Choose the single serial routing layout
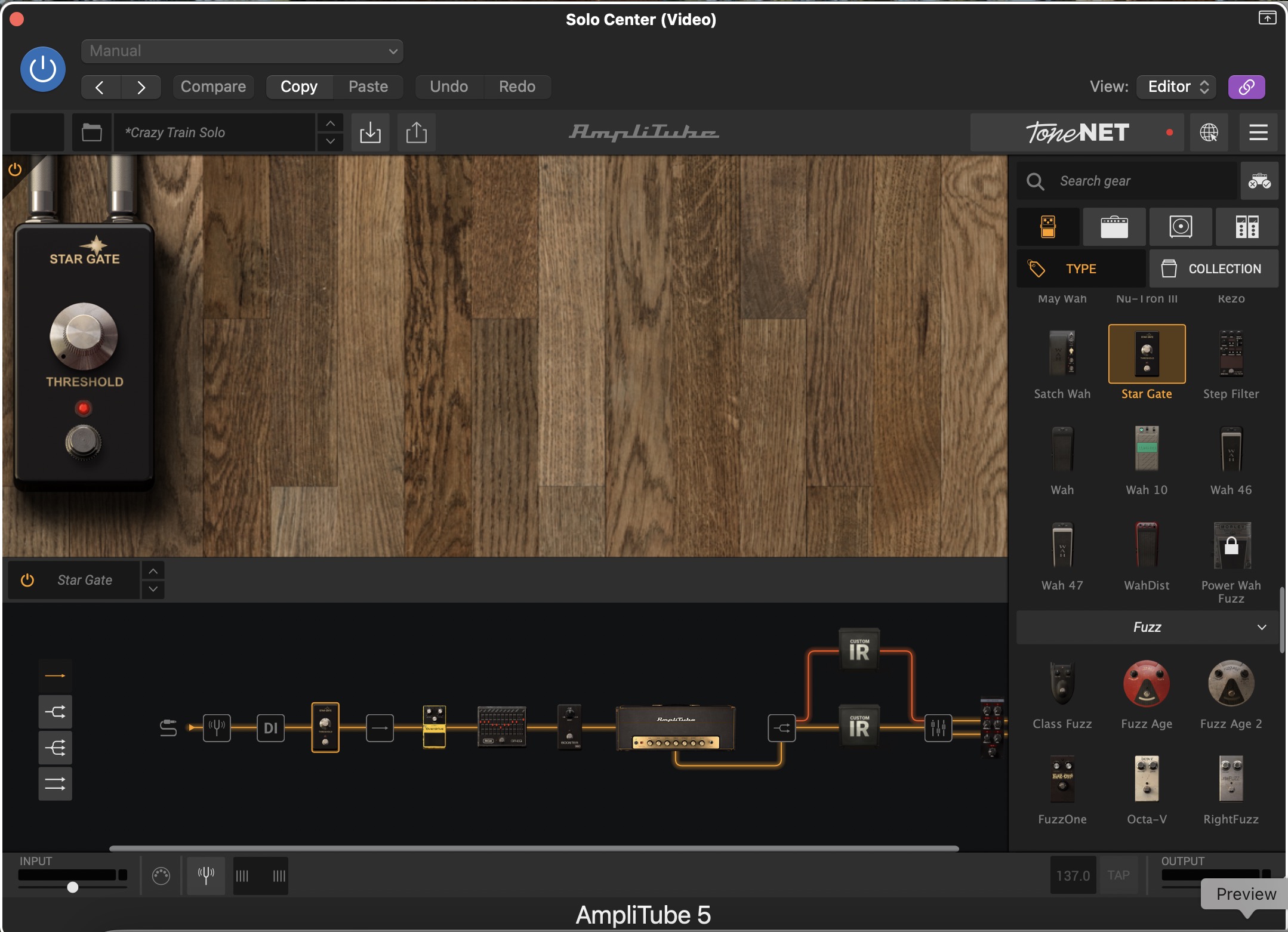The image size is (1288, 932). [56, 675]
